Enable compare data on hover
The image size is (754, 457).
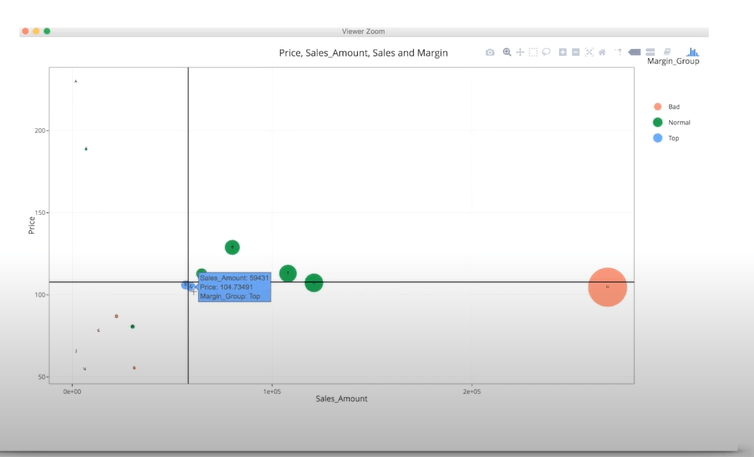click(x=650, y=52)
